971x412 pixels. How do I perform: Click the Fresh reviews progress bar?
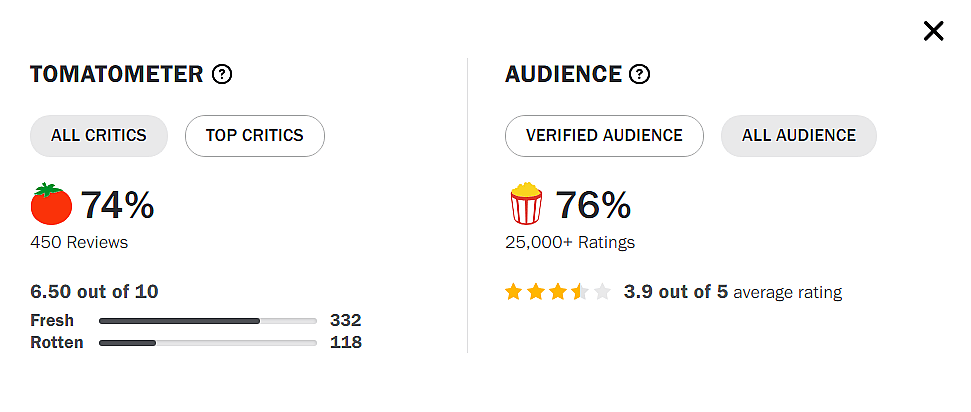point(207,321)
